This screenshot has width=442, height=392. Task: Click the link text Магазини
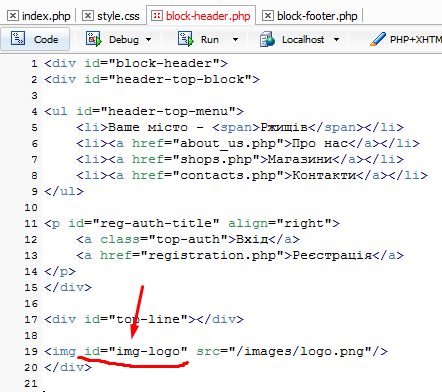300,159
